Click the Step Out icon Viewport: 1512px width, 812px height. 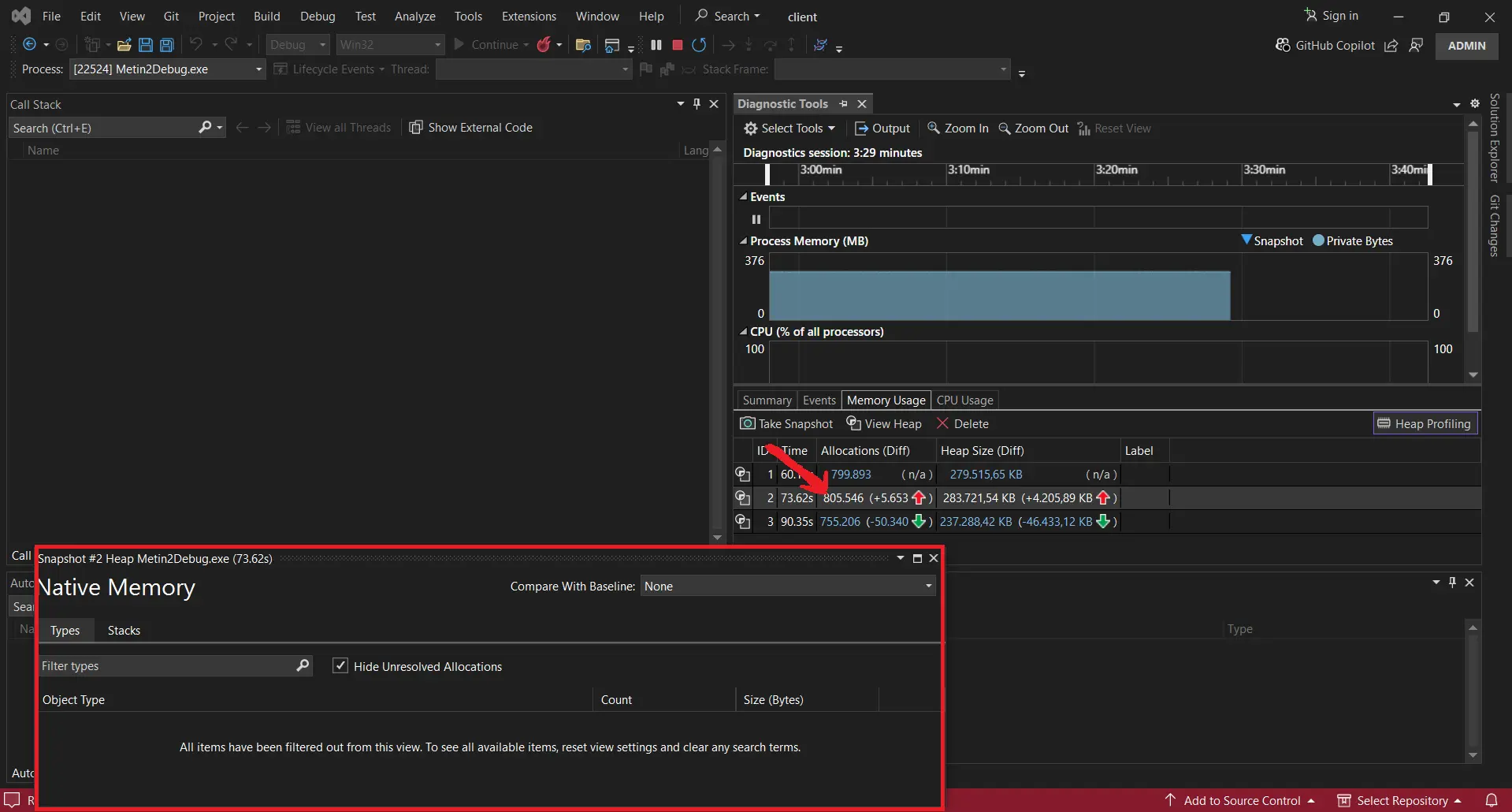[x=791, y=45]
